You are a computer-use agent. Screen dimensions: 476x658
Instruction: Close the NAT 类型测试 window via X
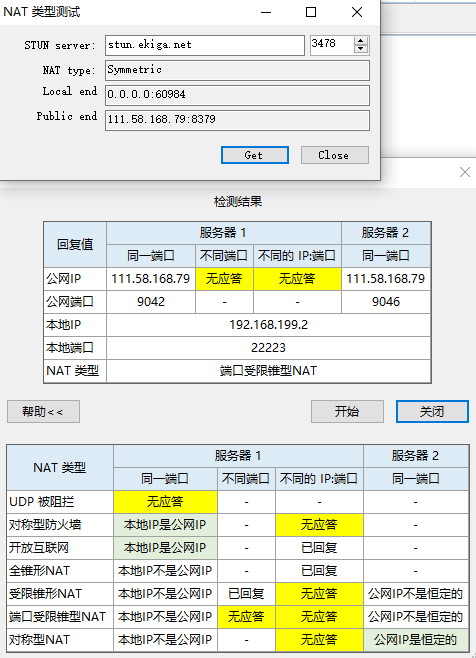click(x=357, y=12)
